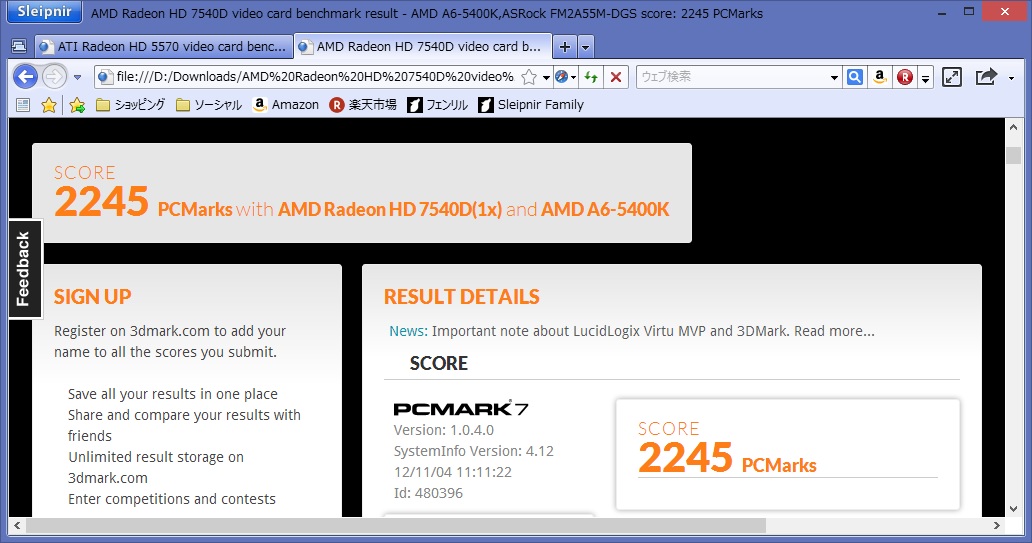This screenshot has height=543, width=1032.
Task: Open address bar history dropdown arrow
Action: [546, 77]
